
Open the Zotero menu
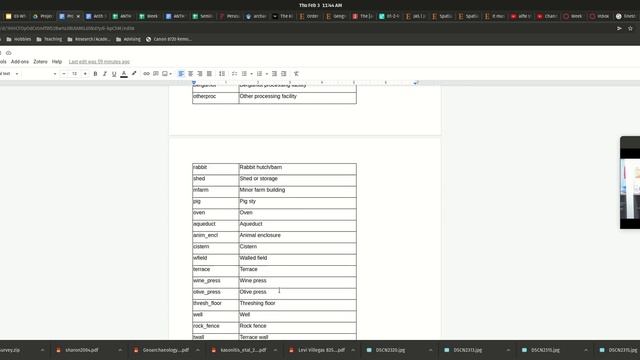point(40,62)
